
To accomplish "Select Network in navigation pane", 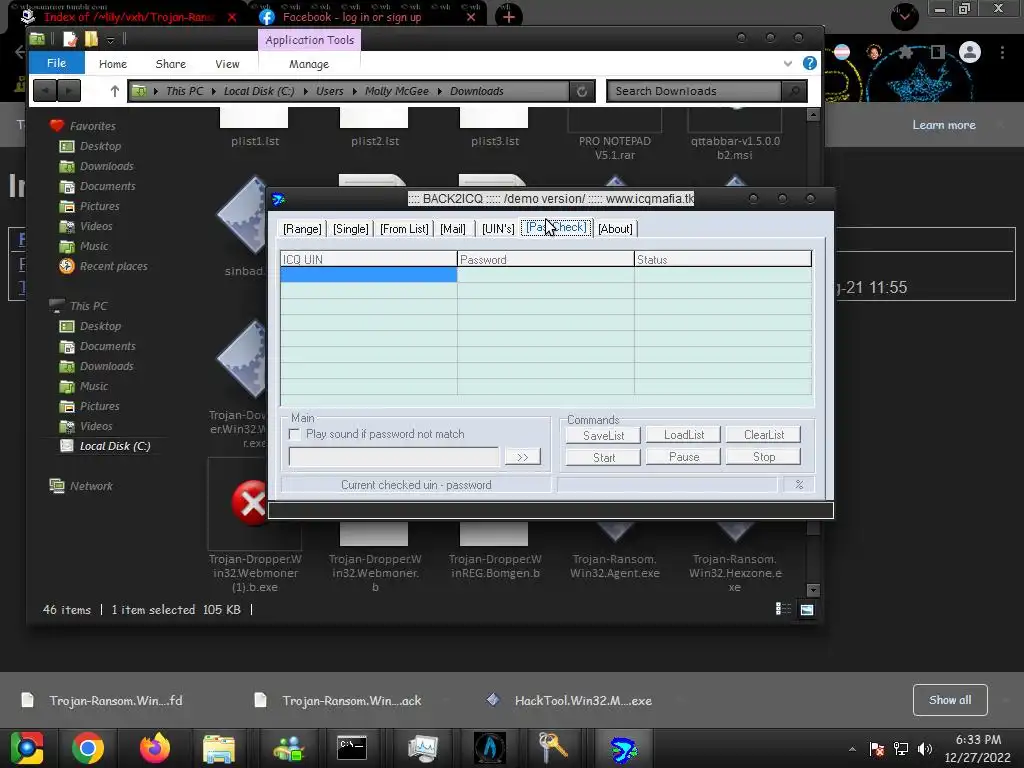I will coord(91,486).
